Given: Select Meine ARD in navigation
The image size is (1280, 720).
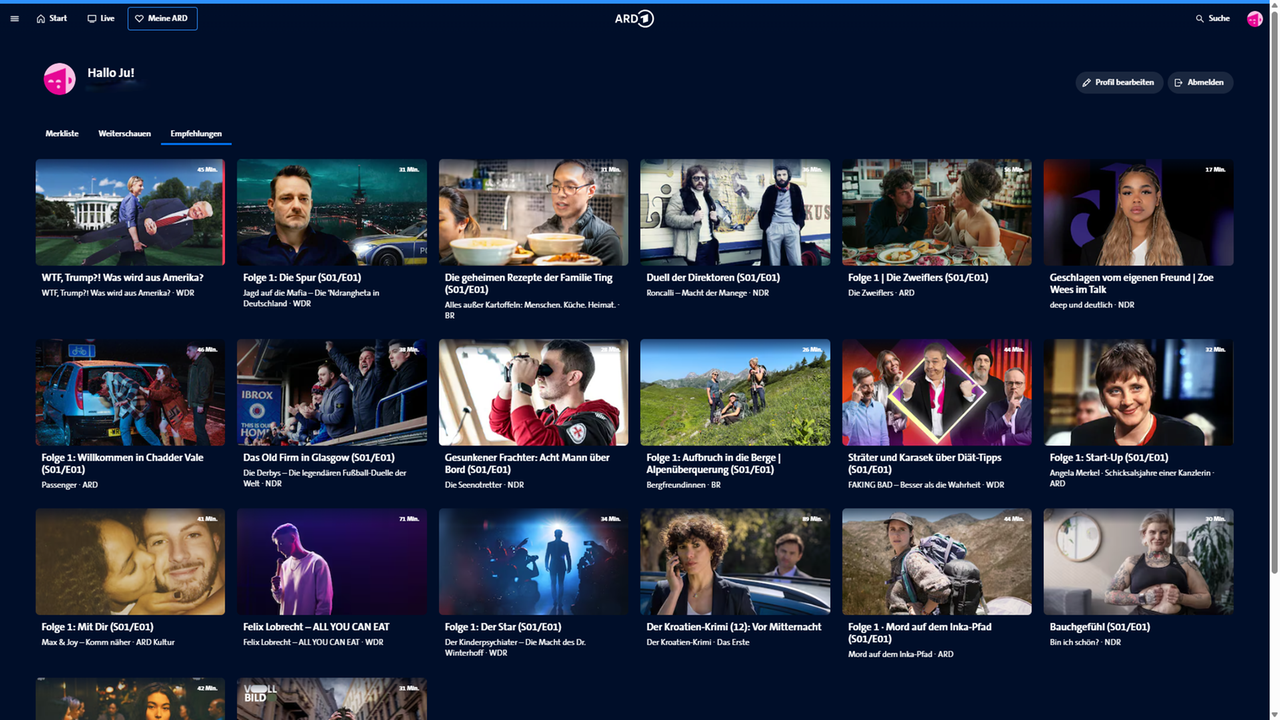Looking at the screenshot, I should pos(162,18).
